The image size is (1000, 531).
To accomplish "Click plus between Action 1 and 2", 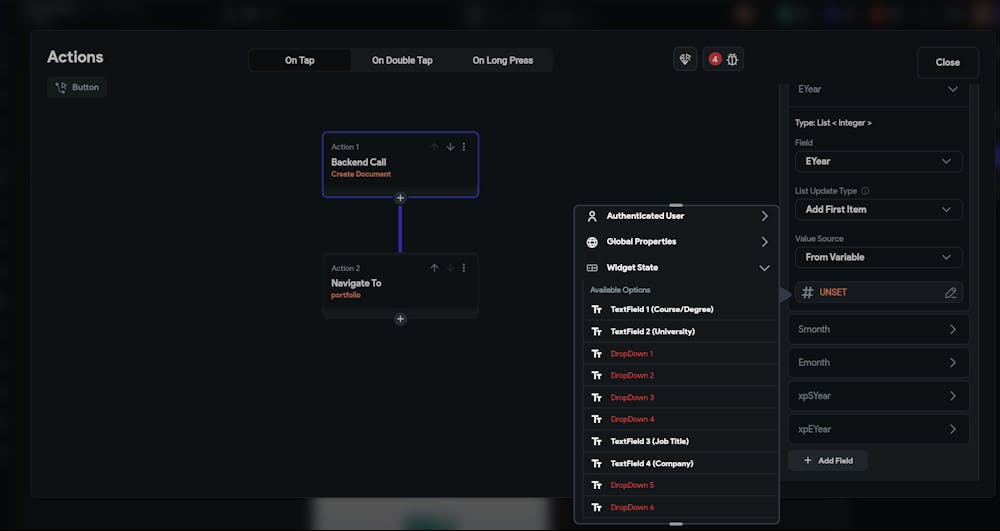I will (400, 198).
